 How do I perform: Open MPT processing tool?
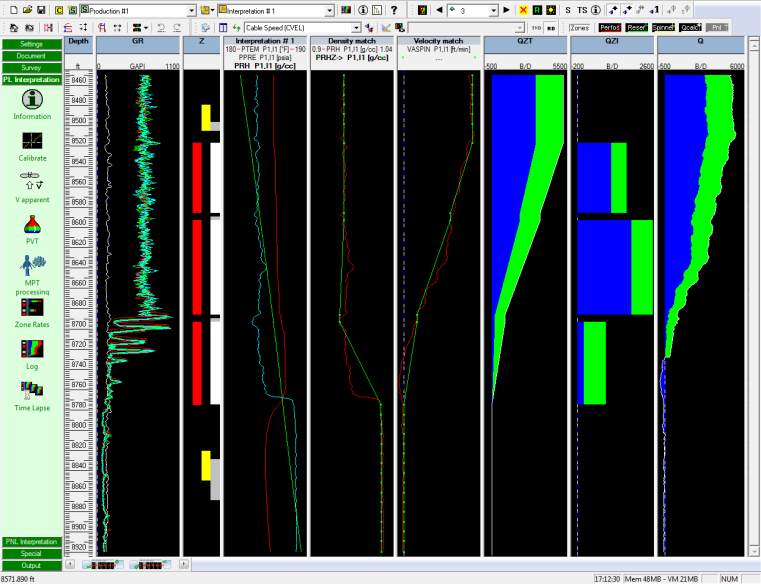point(33,265)
